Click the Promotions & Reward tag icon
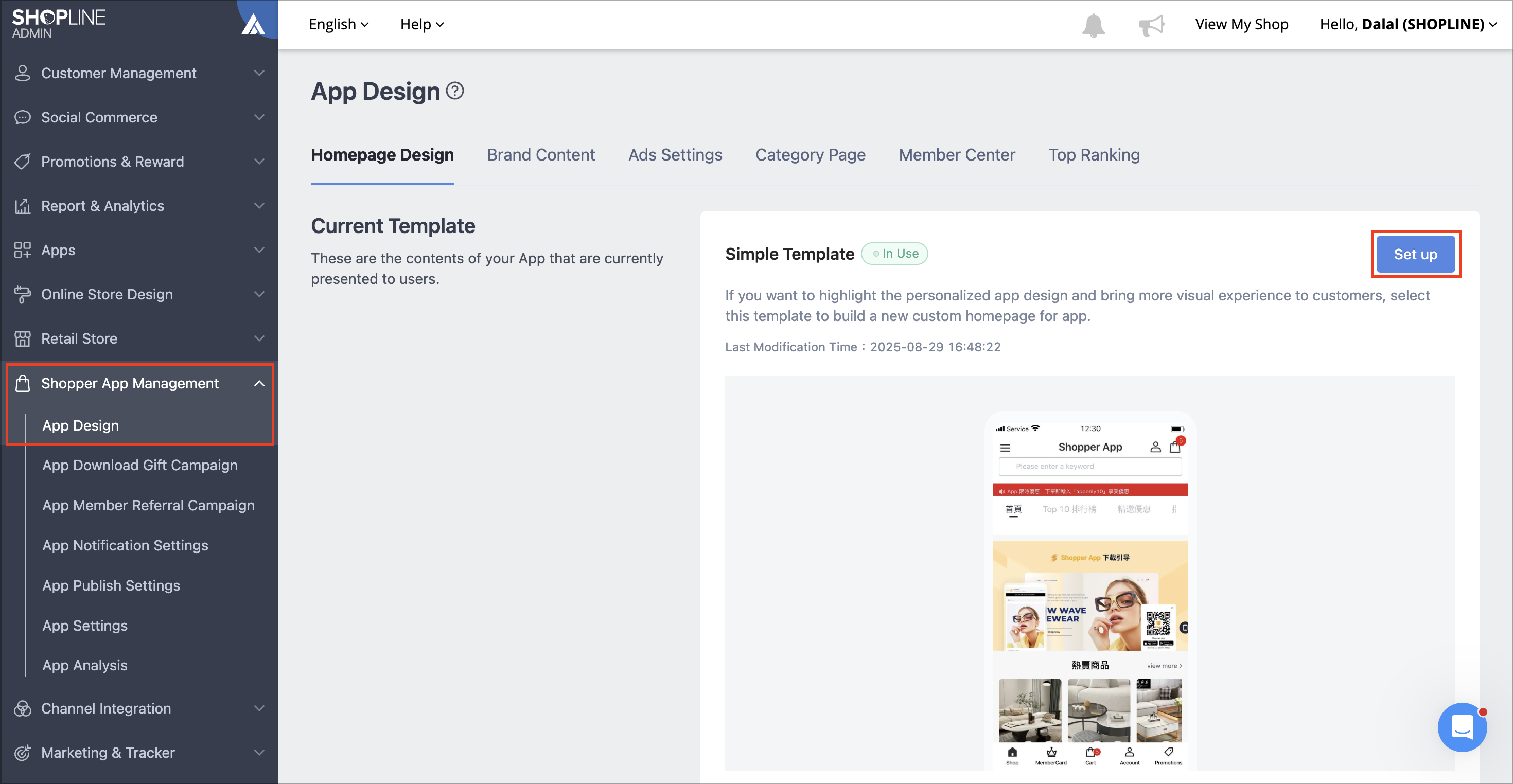 pyautogui.click(x=22, y=162)
